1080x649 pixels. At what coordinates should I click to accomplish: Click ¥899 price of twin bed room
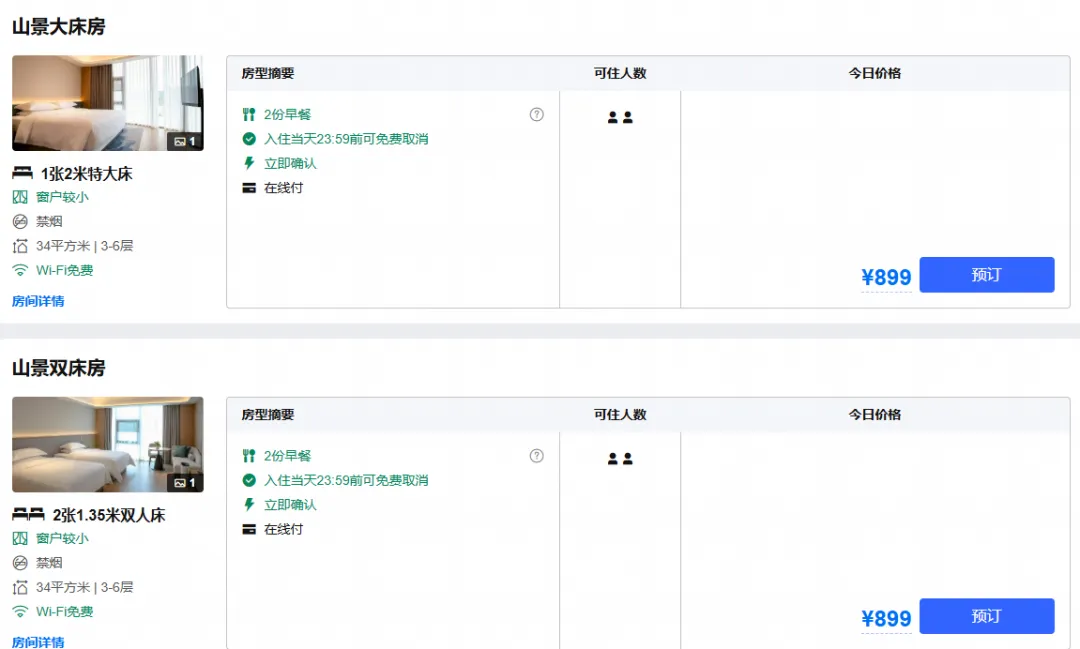[x=886, y=618]
